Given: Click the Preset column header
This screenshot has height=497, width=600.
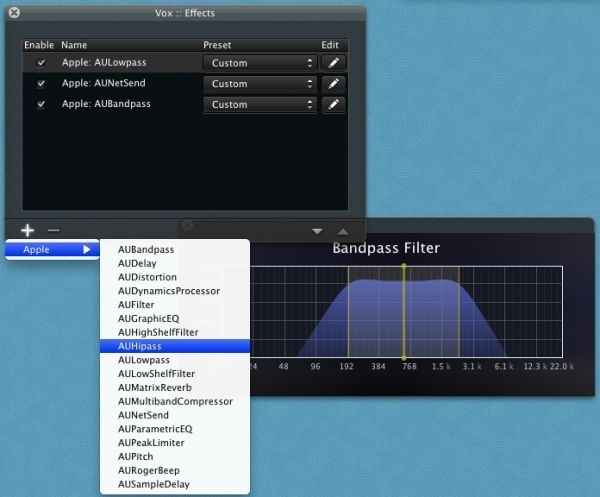Looking at the screenshot, I should coord(217,45).
